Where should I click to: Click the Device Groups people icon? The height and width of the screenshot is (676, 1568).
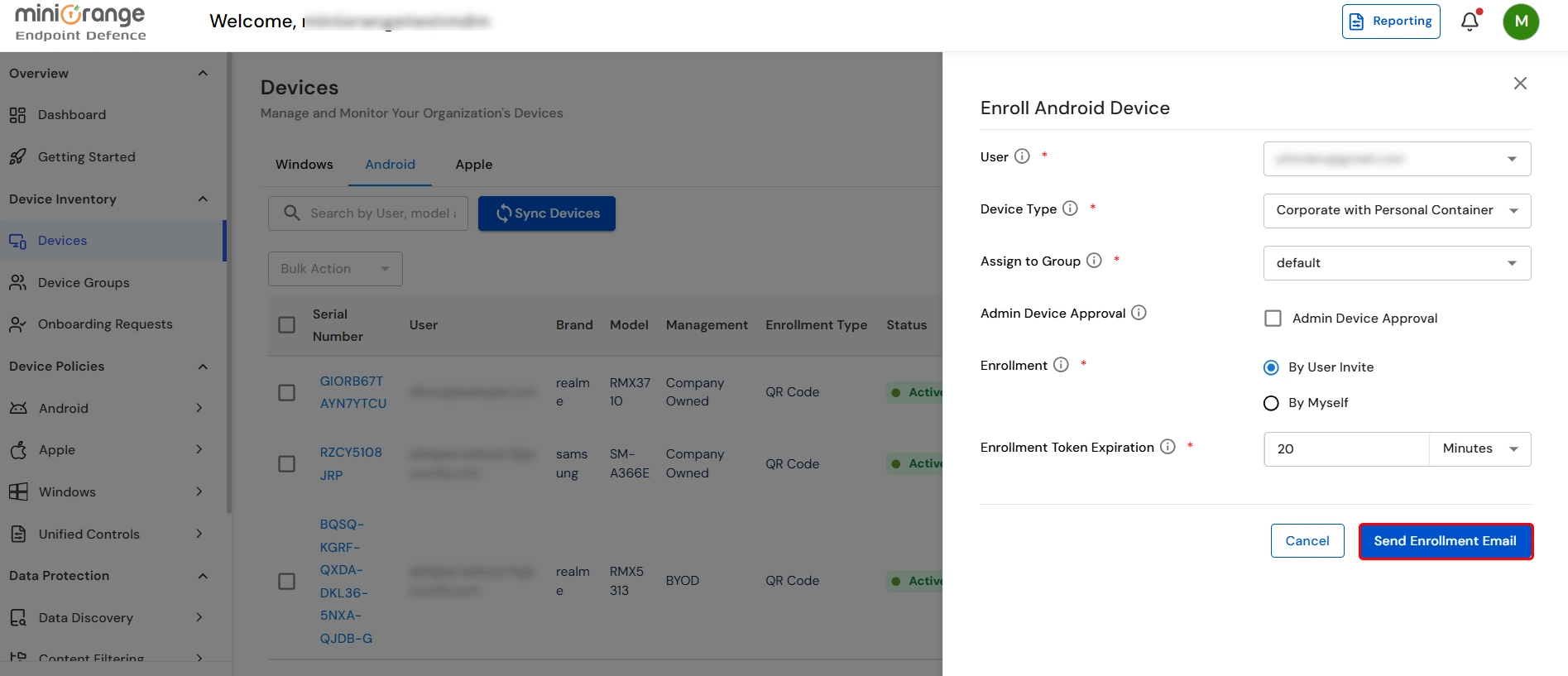click(17, 283)
